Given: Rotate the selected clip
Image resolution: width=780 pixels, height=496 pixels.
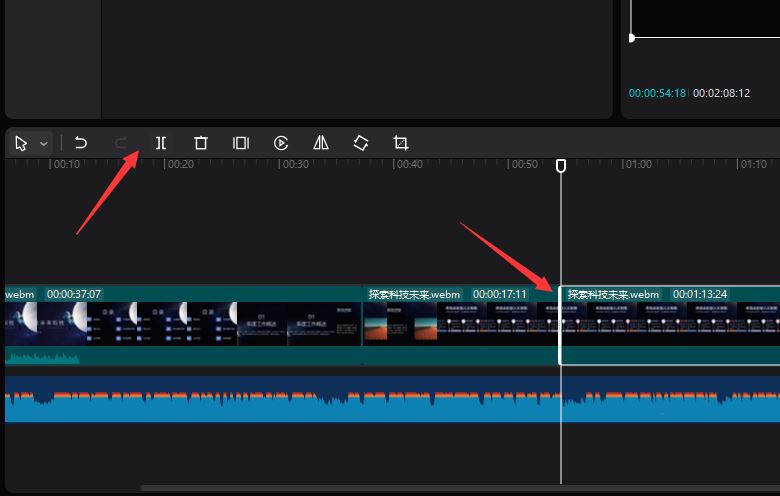Looking at the screenshot, I should point(361,143).
